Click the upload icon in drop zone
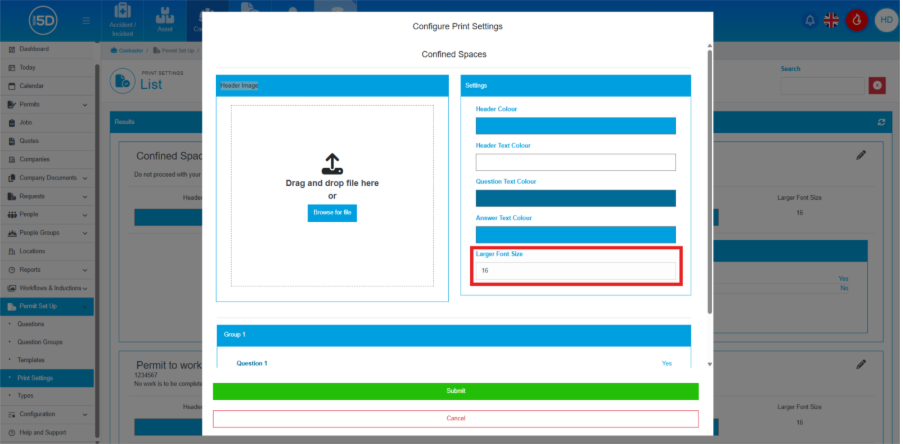The image size is (903, 444). tap(332, 164)
